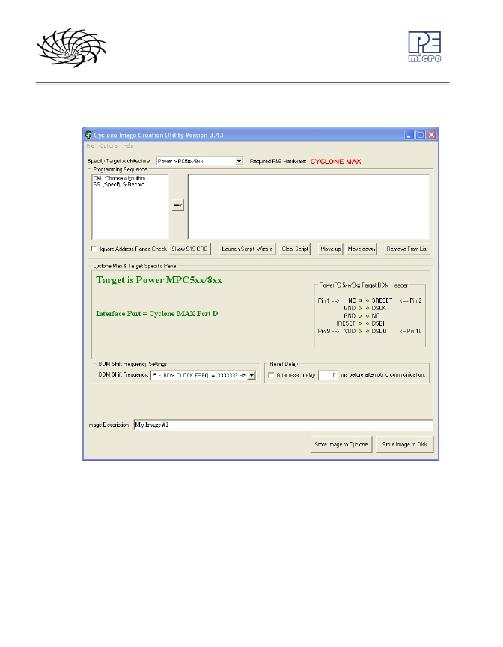The width and height of the screenshot is (503, 647).
Task: Select 'CM ;Choose Algorithm' in the sequence list
Action: point(119,178)
